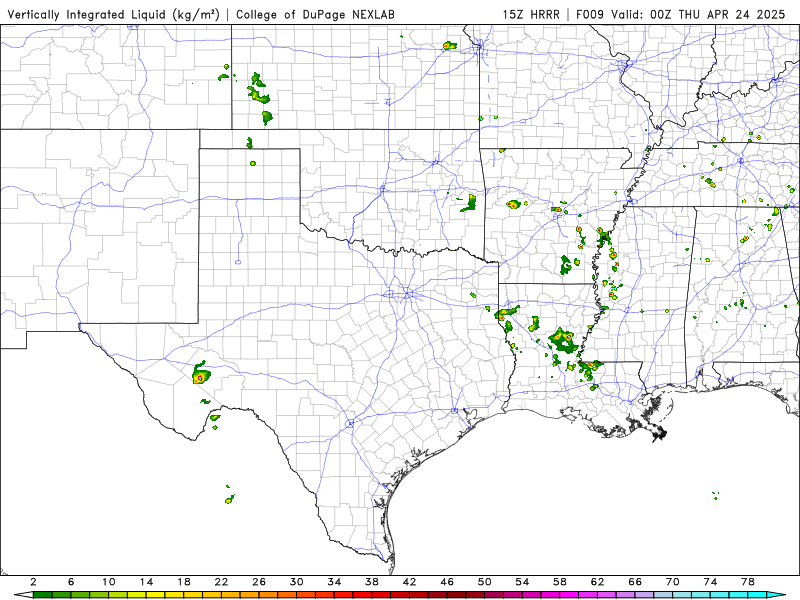Click the '15Z HRRR' model run label
This screenshot has height=600, width=800.
531,15
